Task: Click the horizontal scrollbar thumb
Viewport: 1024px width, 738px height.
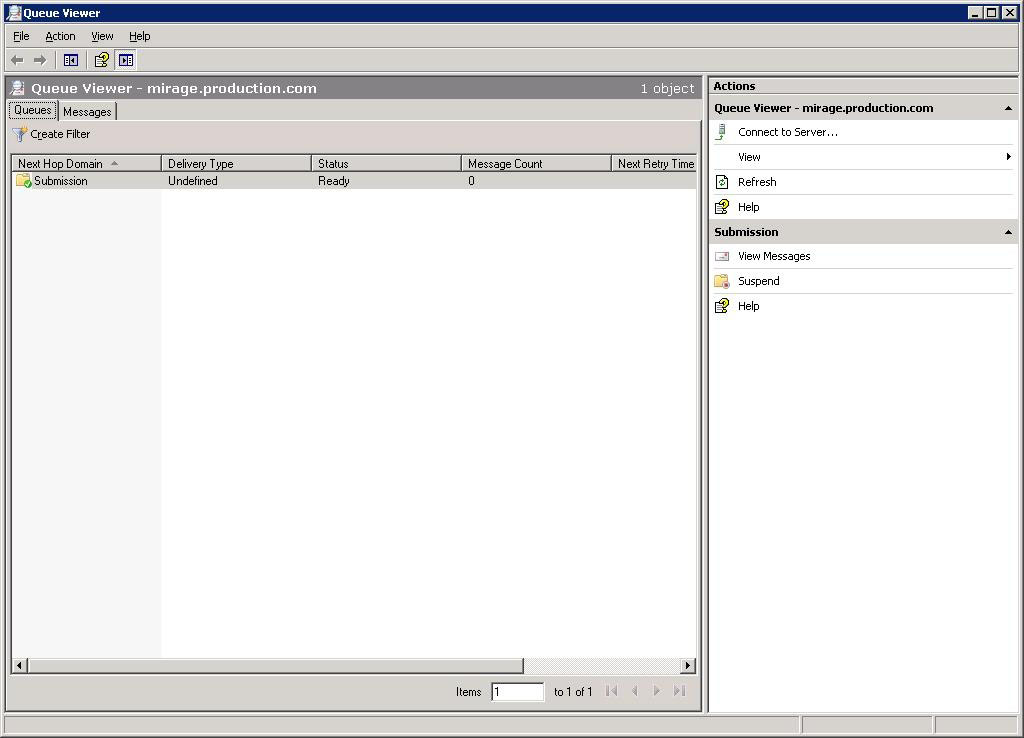Action: point(275,666)
